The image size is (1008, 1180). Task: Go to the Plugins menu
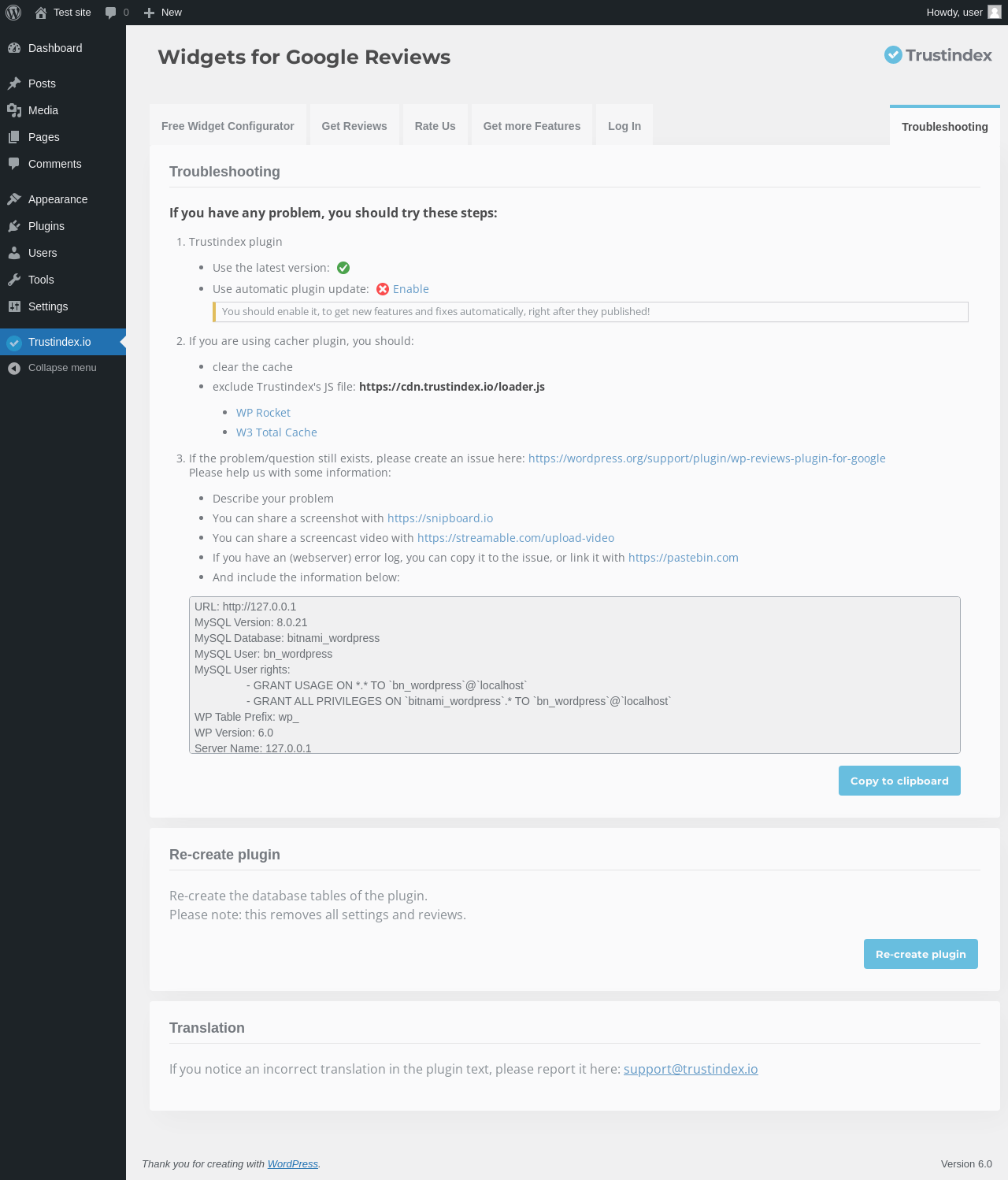pyautogui.click(x=63, y=226)
